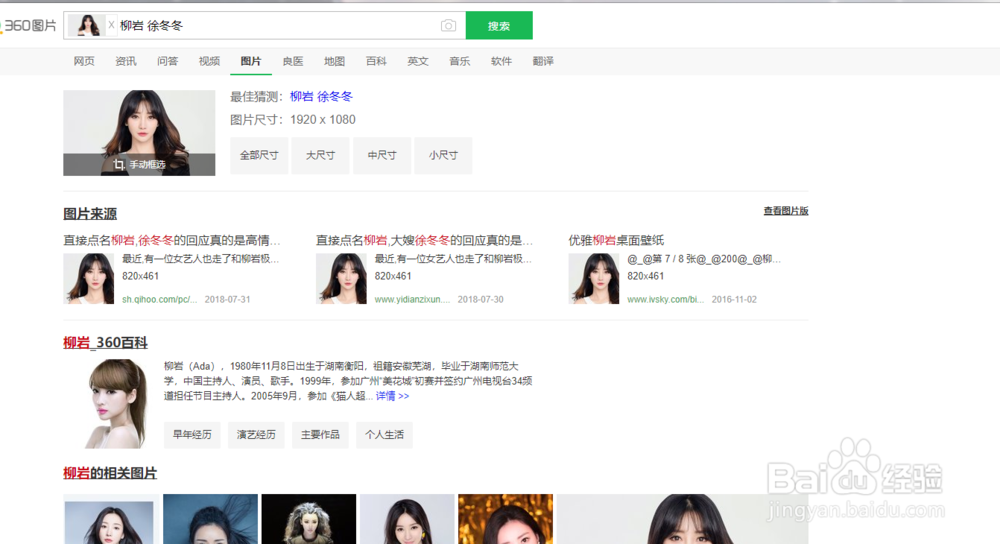Open first related image with grey-blue background
1000x544 pixels.
point(111,519)
